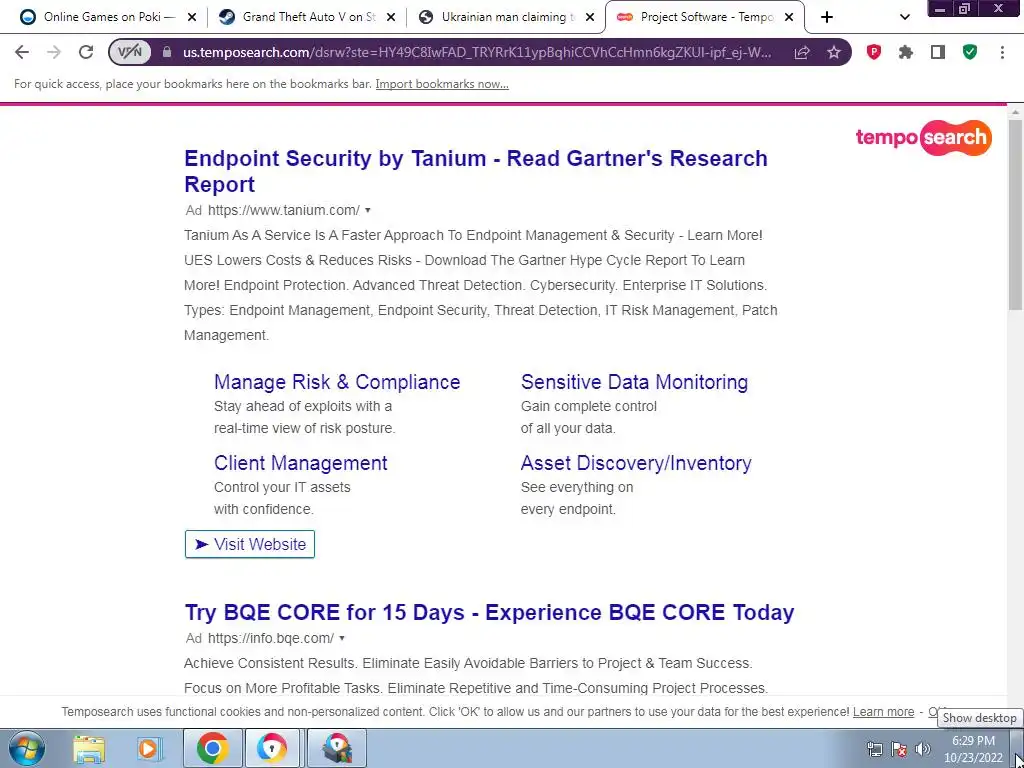Open Asset Discovery/Inventory sitelink

(x=636, y=463)
